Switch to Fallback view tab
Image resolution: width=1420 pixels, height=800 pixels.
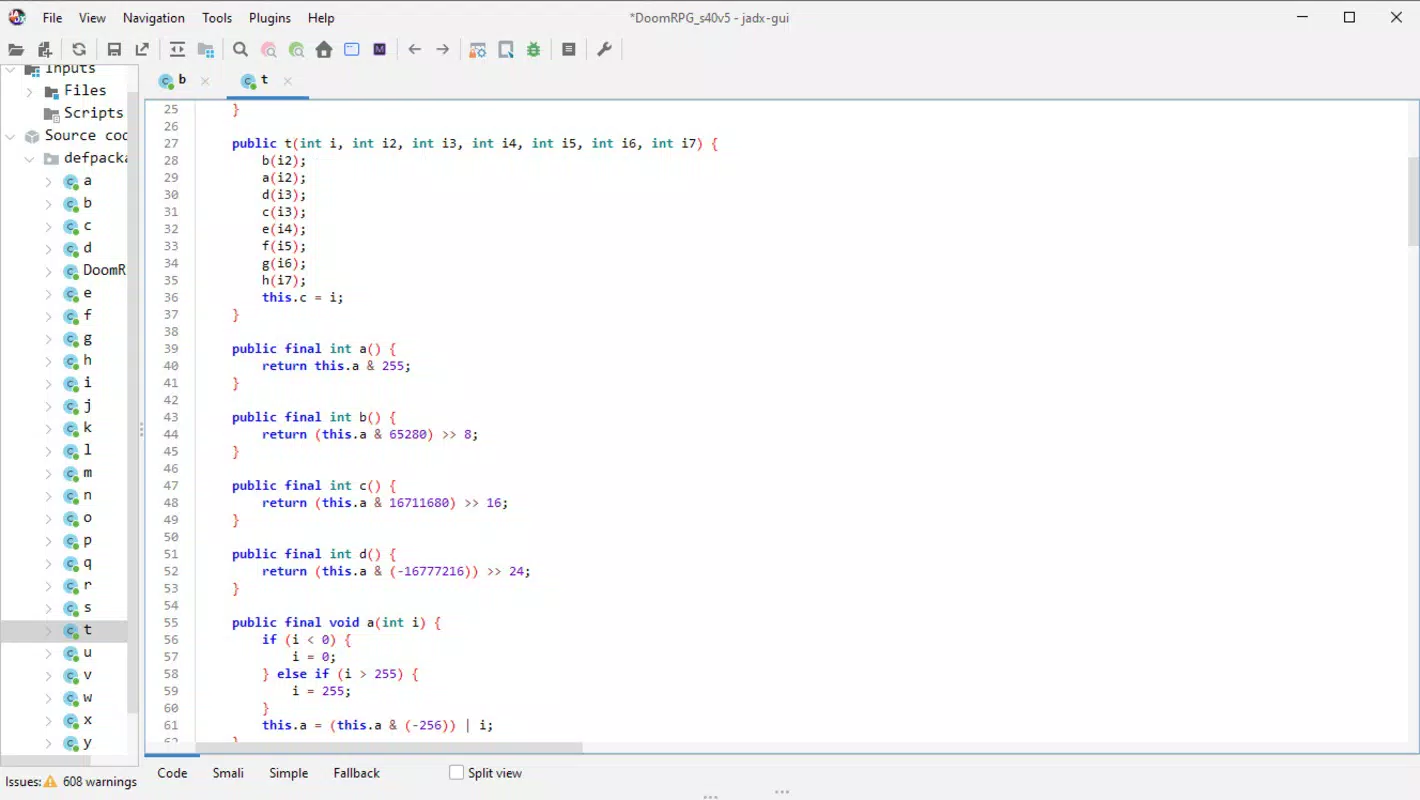356,773
